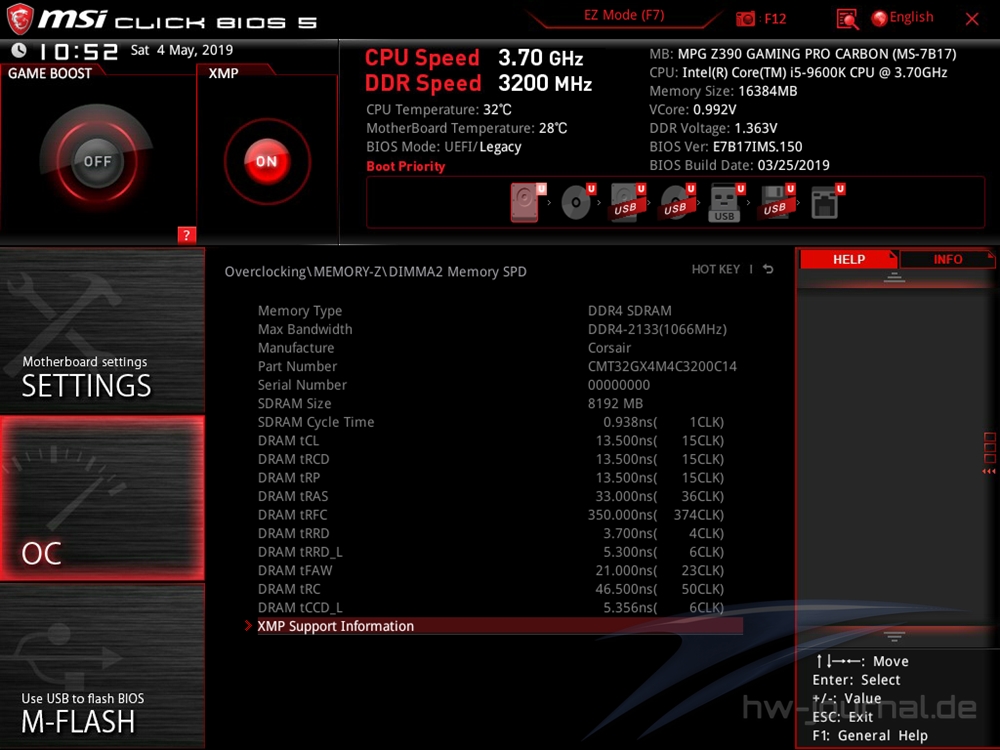This screenshot has width=1000, height=750.
Task: Click the DRAM tRFC row label
Action: [292, 515]
